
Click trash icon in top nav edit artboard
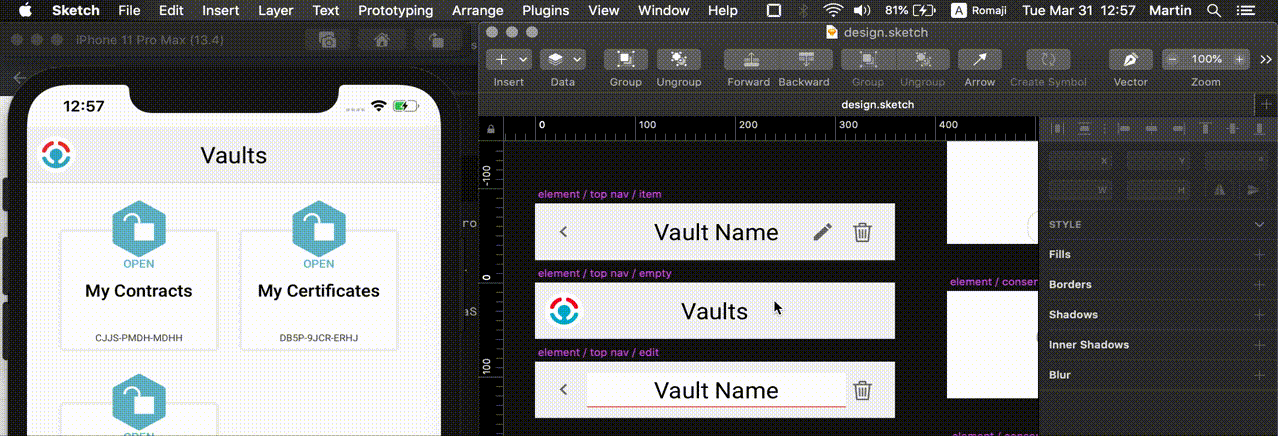click(x=862, y=390)
